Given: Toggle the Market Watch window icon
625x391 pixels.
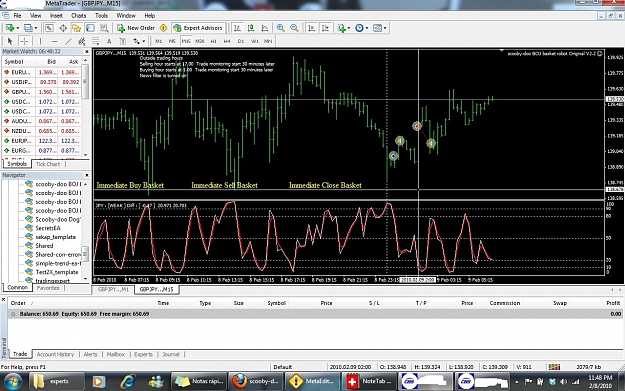Looking at the screenshot, I should click(49, 28).
